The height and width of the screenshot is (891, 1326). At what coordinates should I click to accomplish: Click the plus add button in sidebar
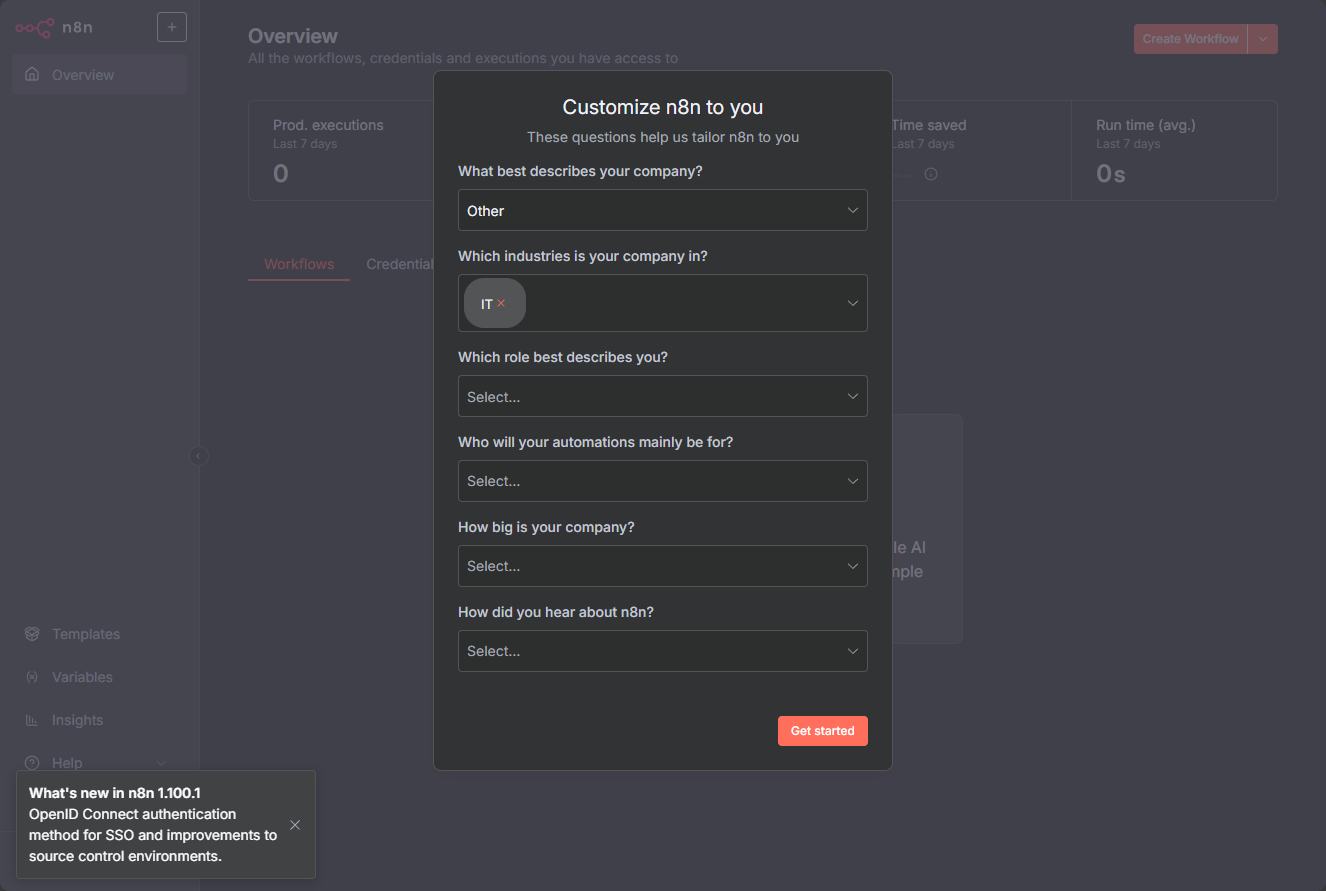172,27
